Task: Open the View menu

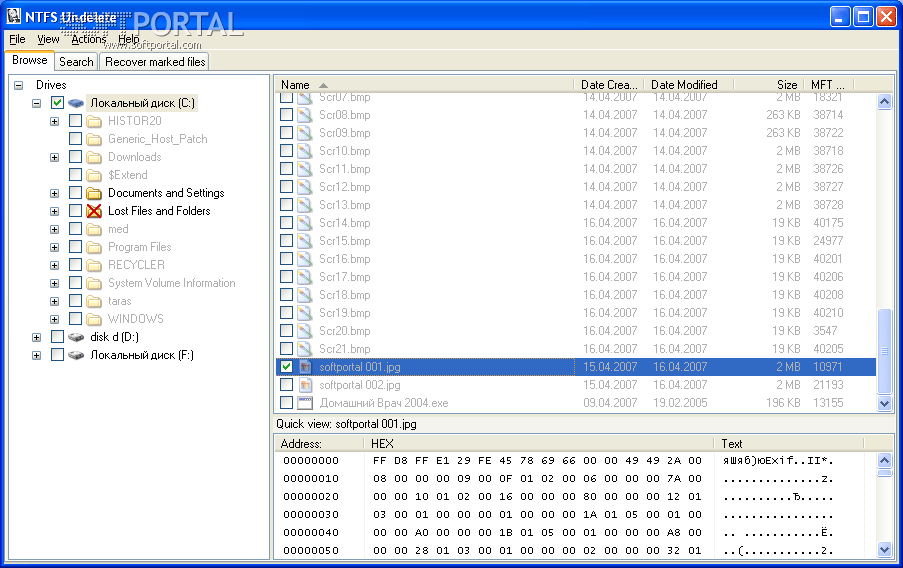Action: point(48,39)
